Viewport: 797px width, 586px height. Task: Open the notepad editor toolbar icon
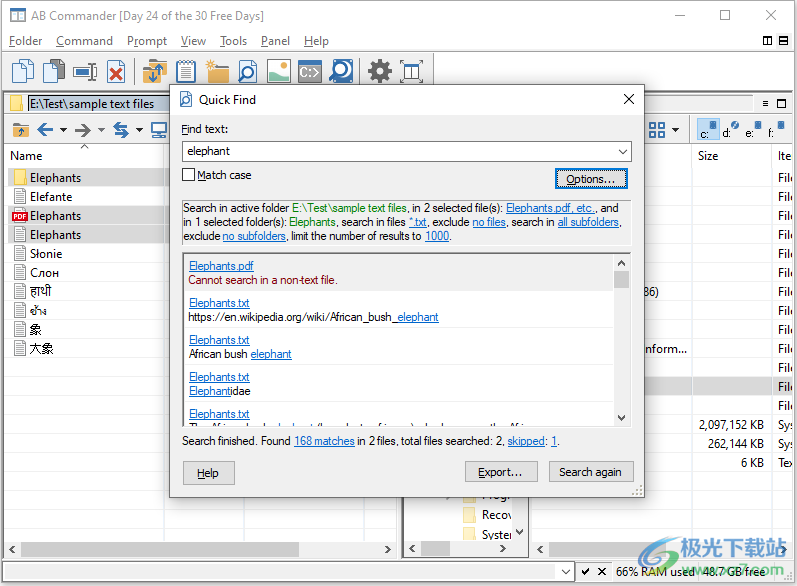[186, 71]
